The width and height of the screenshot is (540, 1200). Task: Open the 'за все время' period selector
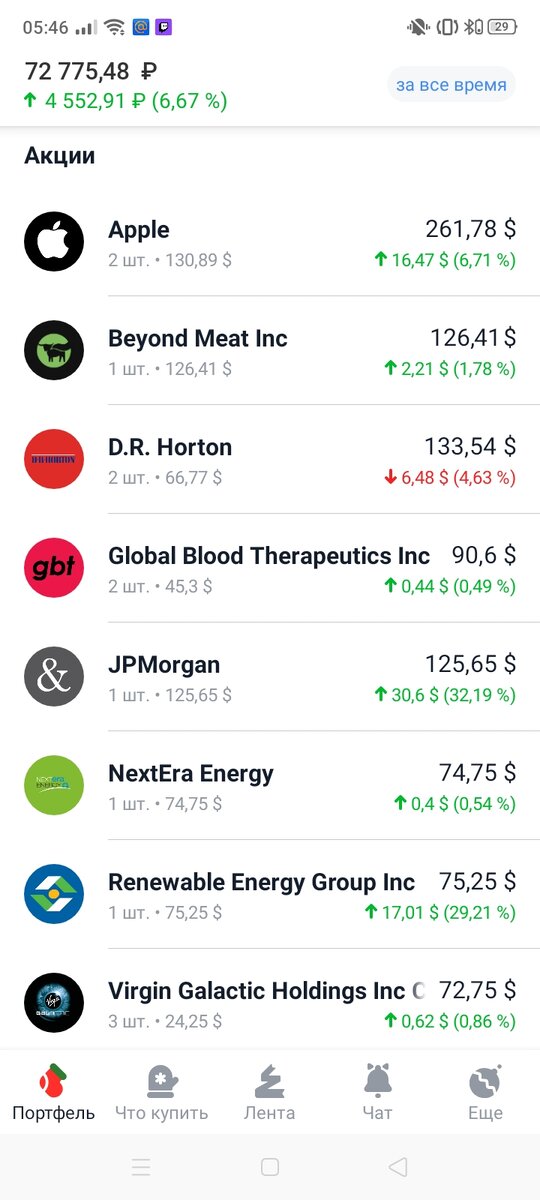[451, 85]
